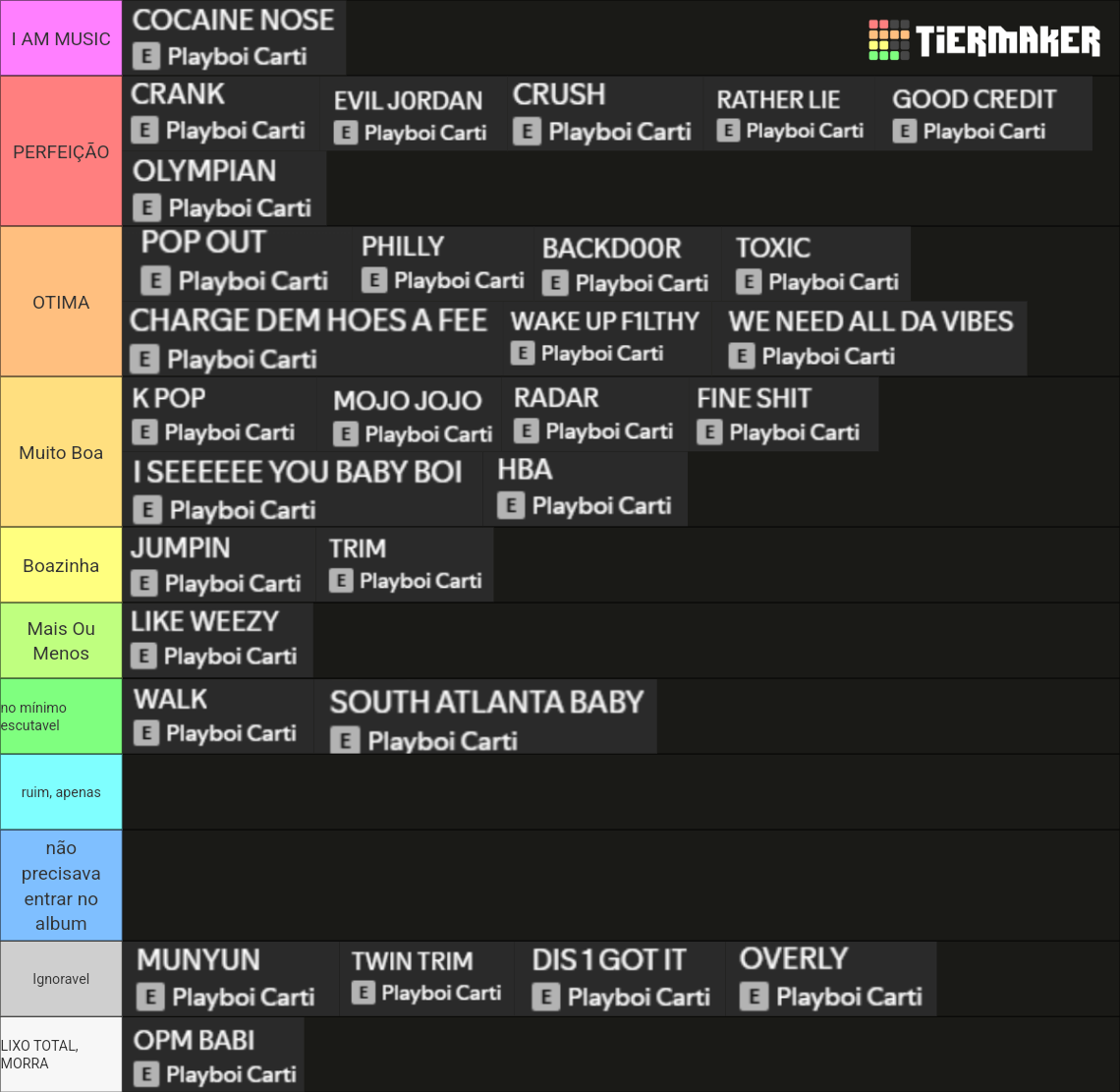Click the OVERLY song title
Image resolution: width=1120 pixels, height=1092 pixels.
tap(794, 958)
